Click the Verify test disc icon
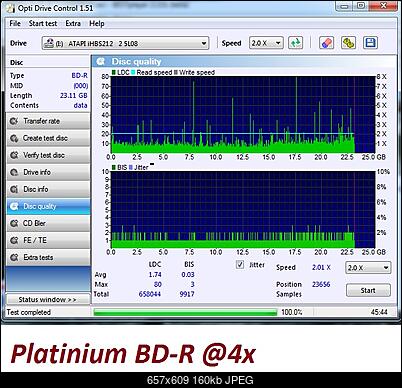Screen dimensions: 402x388 coord(14,155)
